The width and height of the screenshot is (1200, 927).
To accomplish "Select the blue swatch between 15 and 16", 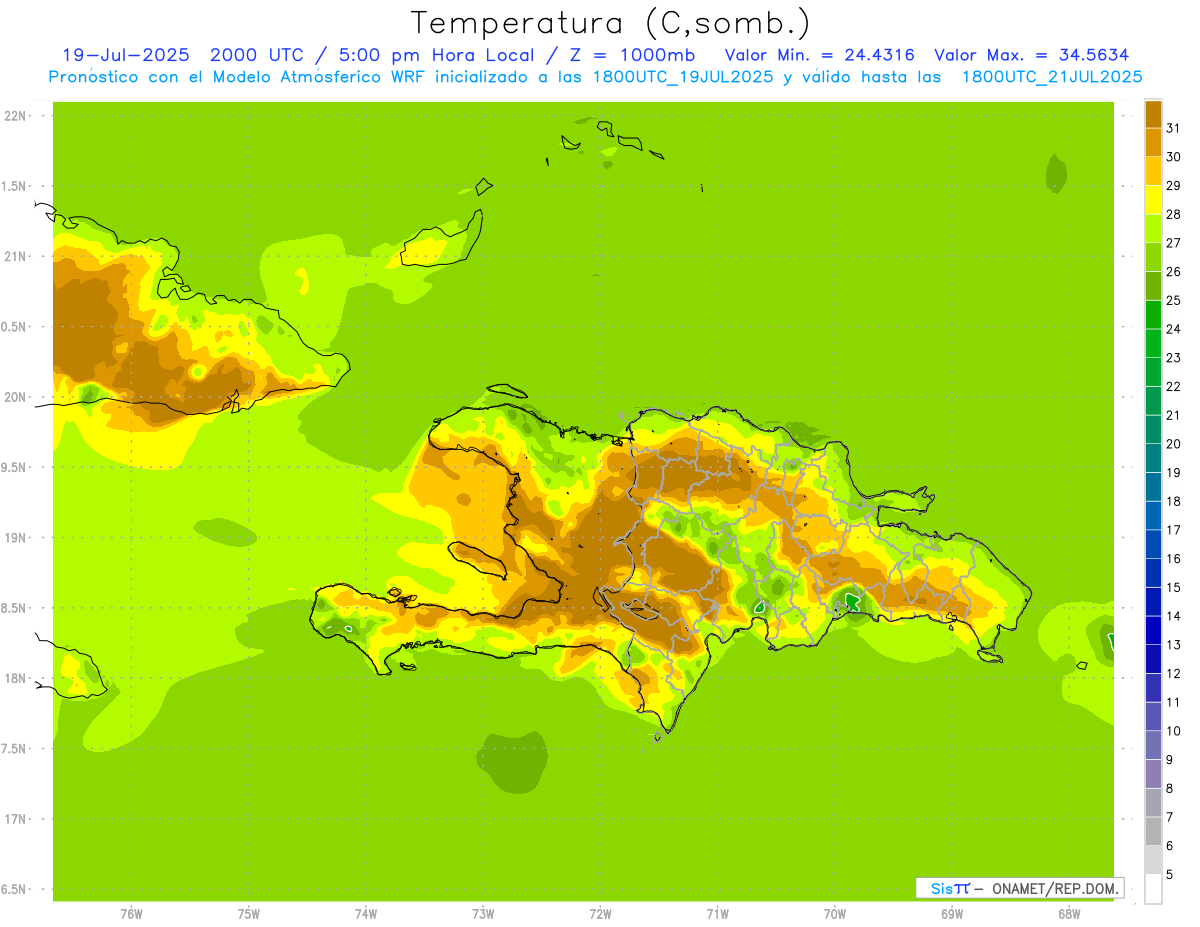I will pyautogui.click(x=1153, y=573).
